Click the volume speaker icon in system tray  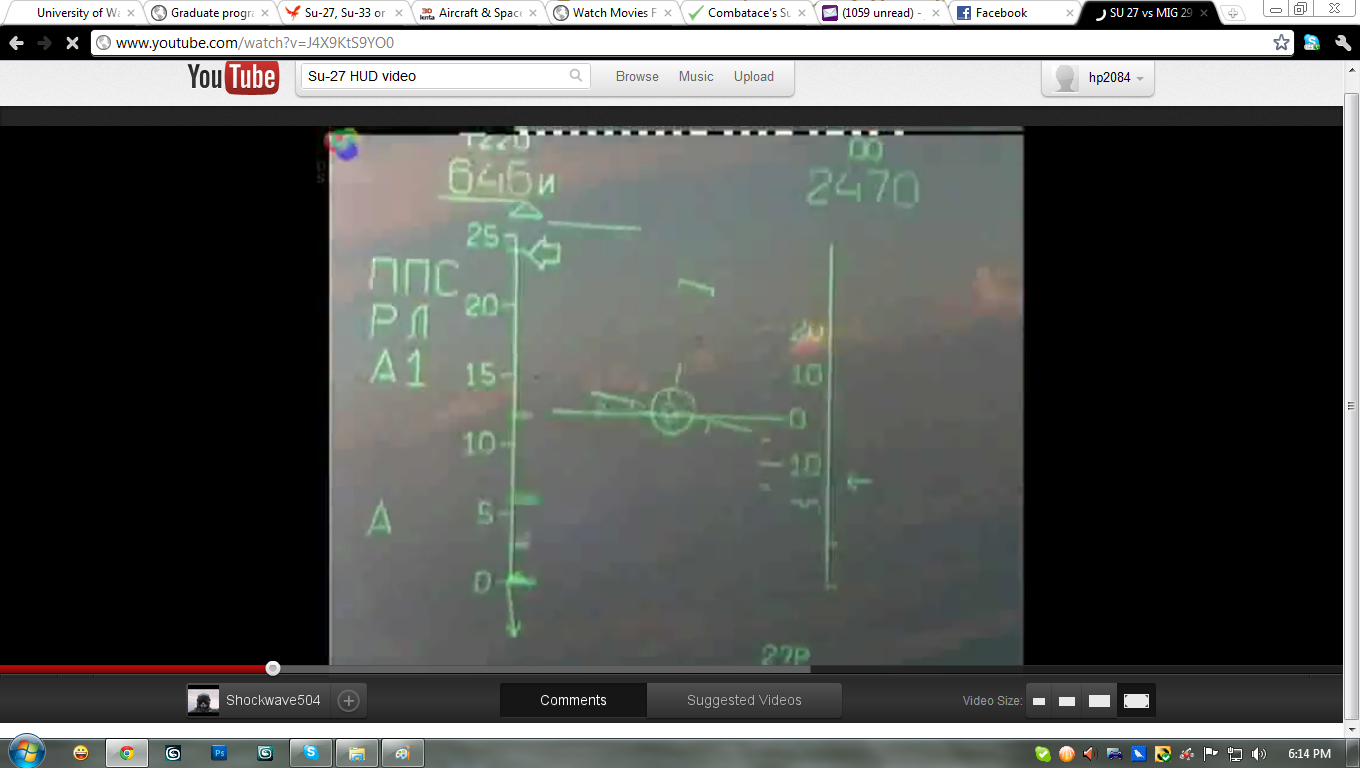point(1258,754)
